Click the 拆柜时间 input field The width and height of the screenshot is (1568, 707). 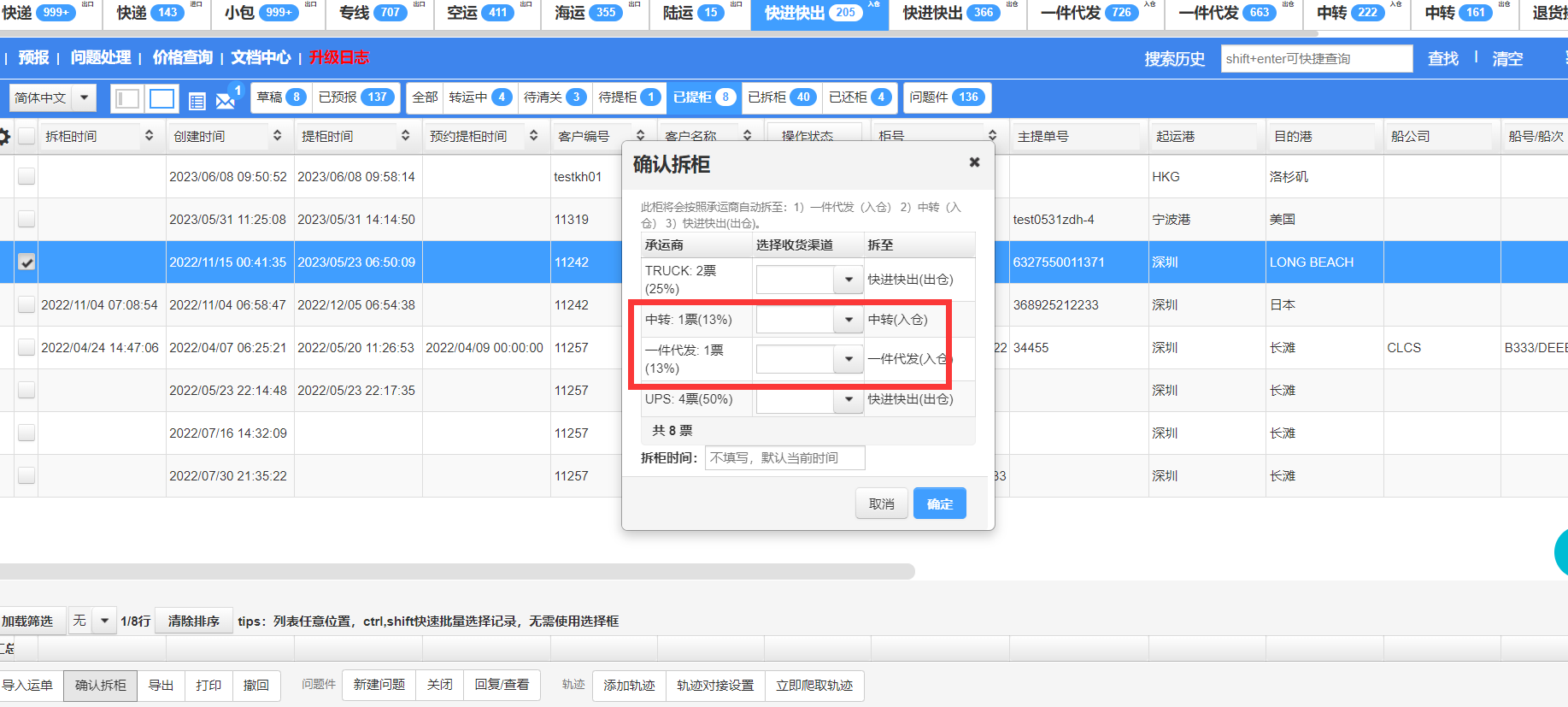(x=784, y=458)
